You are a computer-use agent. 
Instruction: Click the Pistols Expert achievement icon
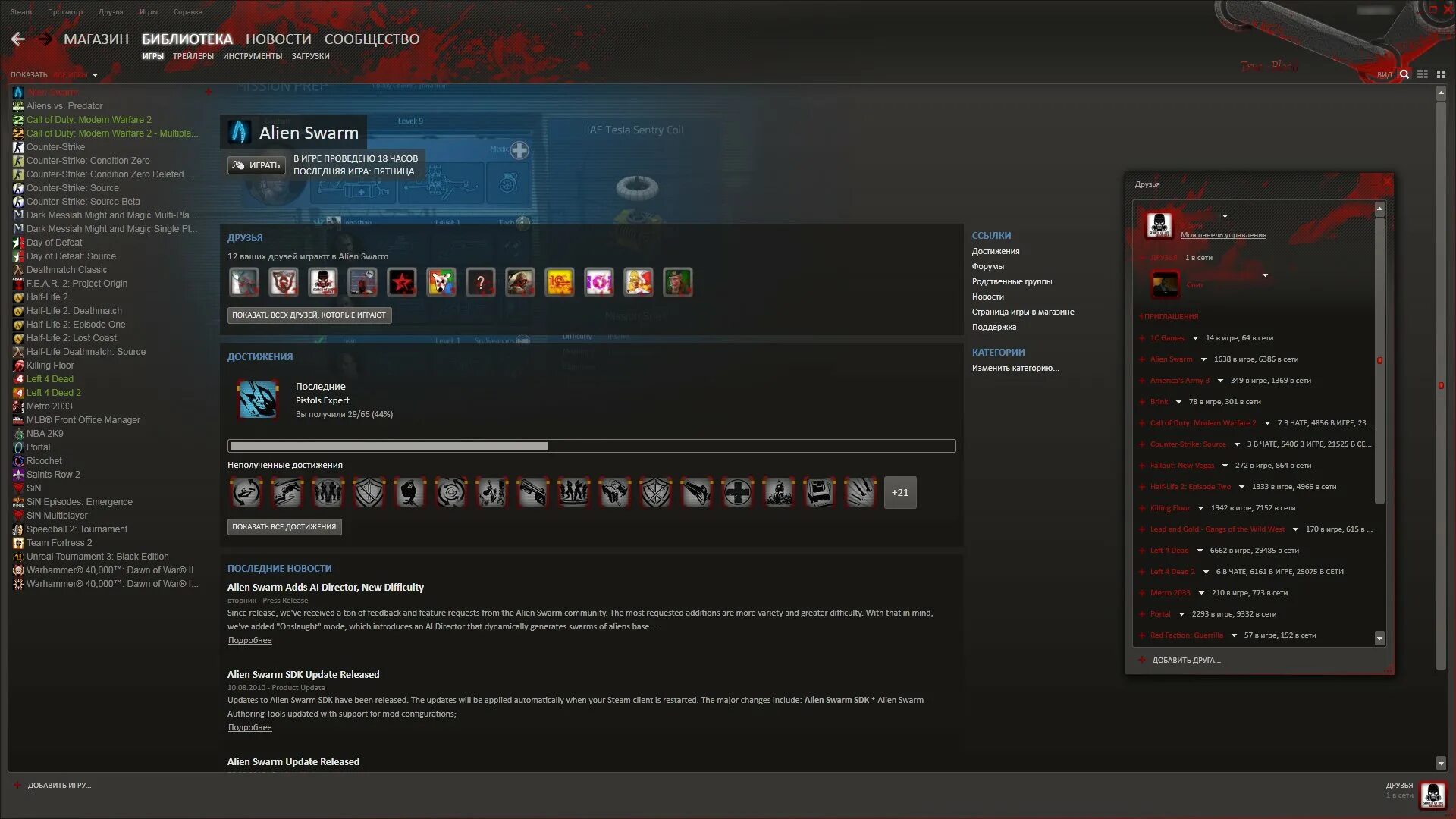tap(258, 400)
